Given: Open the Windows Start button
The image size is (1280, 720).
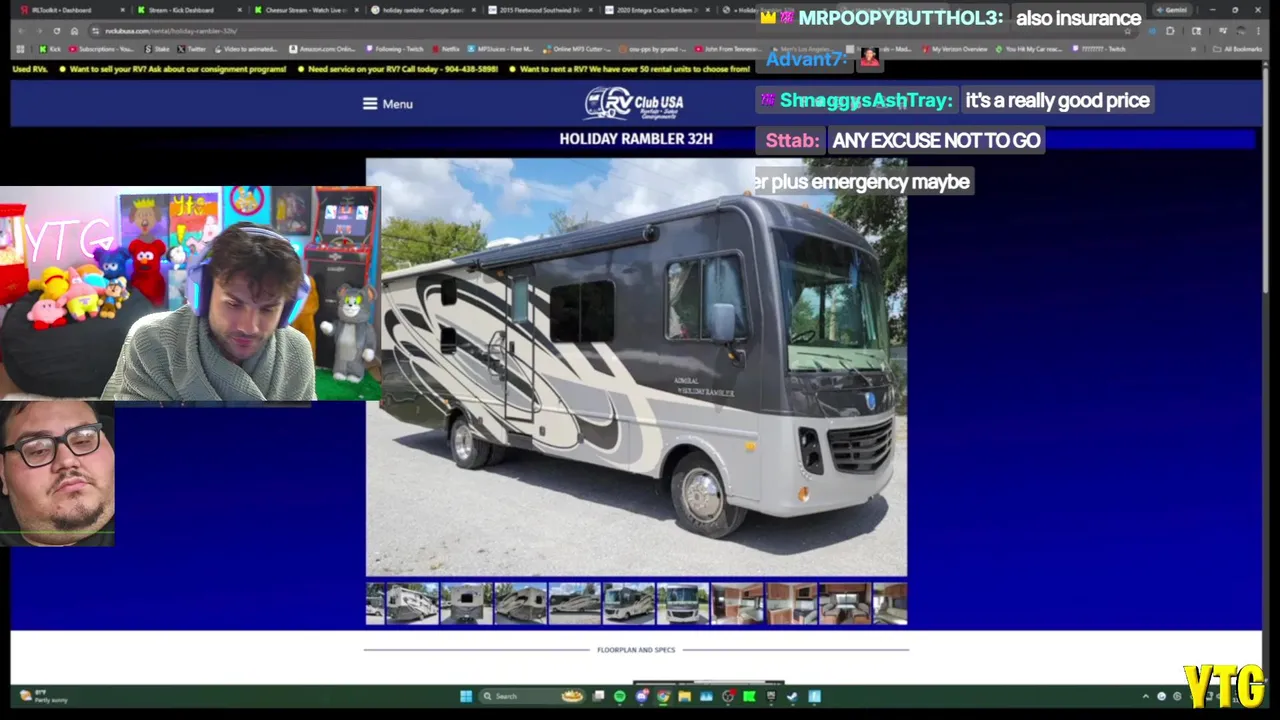Looking at the screenshot, I should click(x=466, y=696).
